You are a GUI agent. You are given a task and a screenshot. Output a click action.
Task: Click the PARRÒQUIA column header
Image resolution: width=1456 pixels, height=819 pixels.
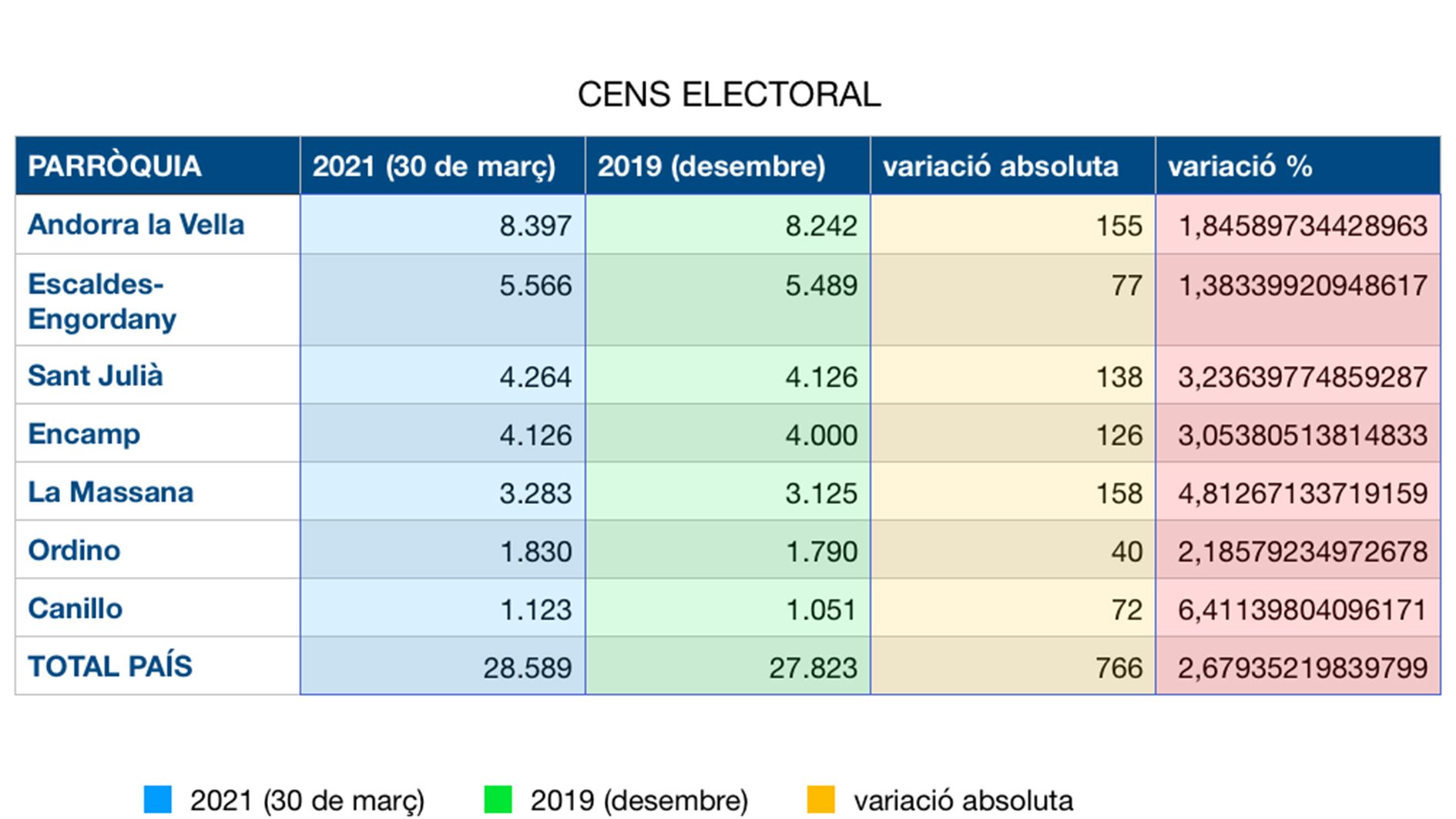tap(115, 166)
